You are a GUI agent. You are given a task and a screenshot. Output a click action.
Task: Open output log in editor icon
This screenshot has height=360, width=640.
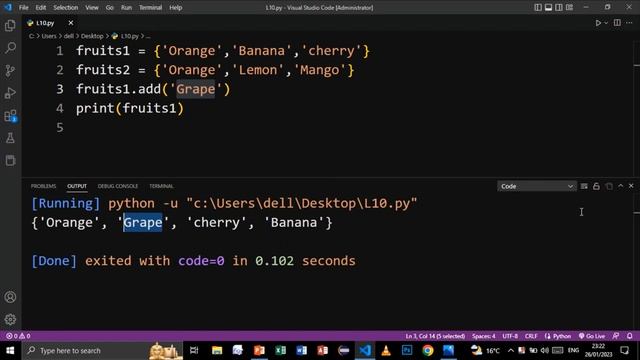point(609,186)
